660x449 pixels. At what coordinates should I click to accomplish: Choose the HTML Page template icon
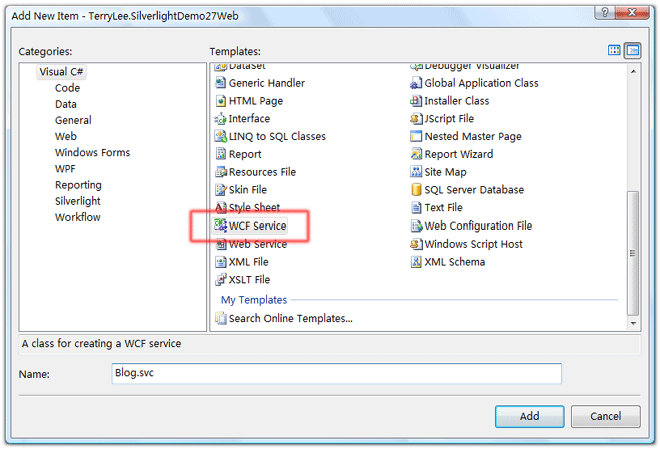[221, 101]
